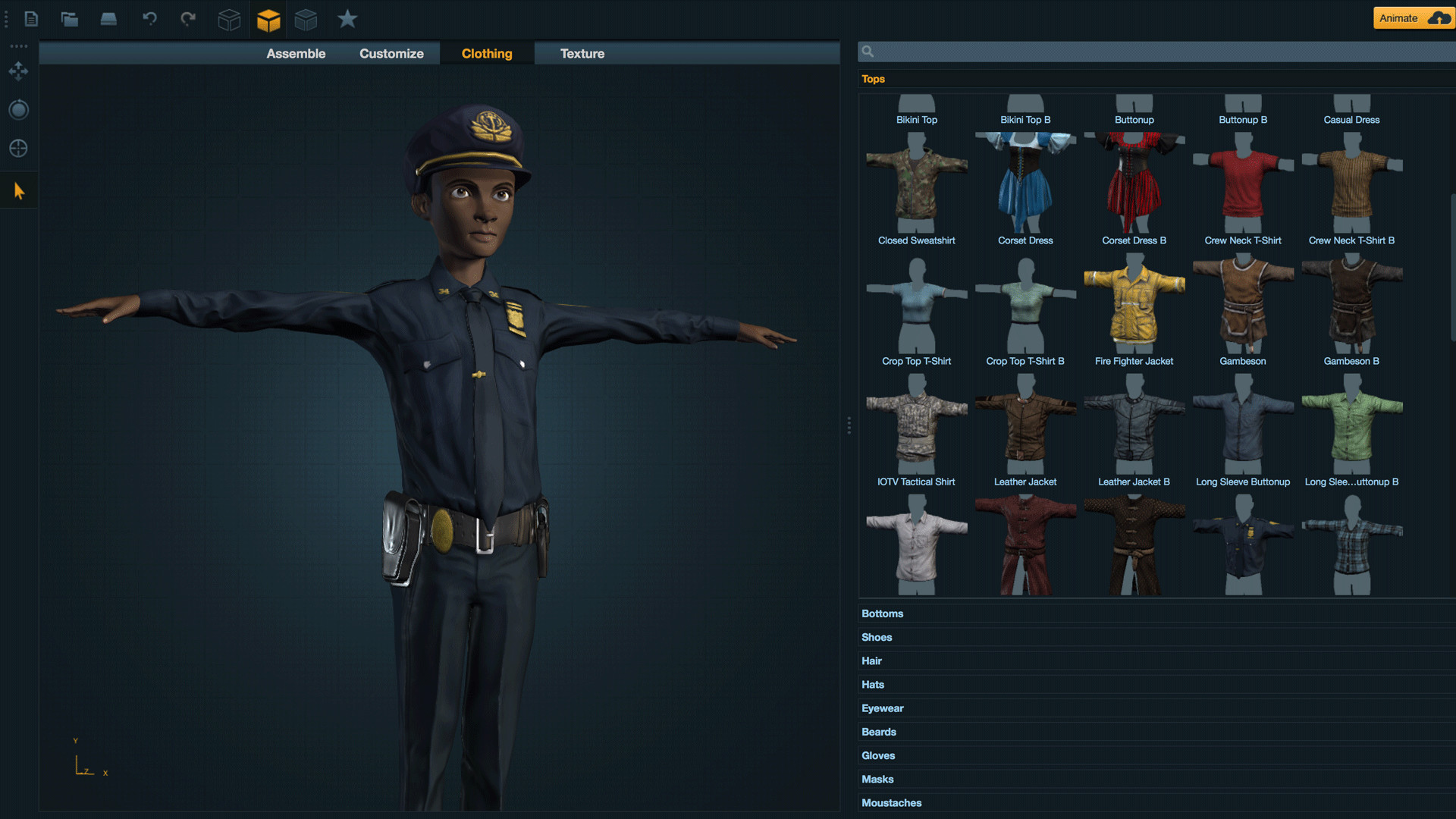
Task: Open the Moustaches category
Action: point(891,802)
